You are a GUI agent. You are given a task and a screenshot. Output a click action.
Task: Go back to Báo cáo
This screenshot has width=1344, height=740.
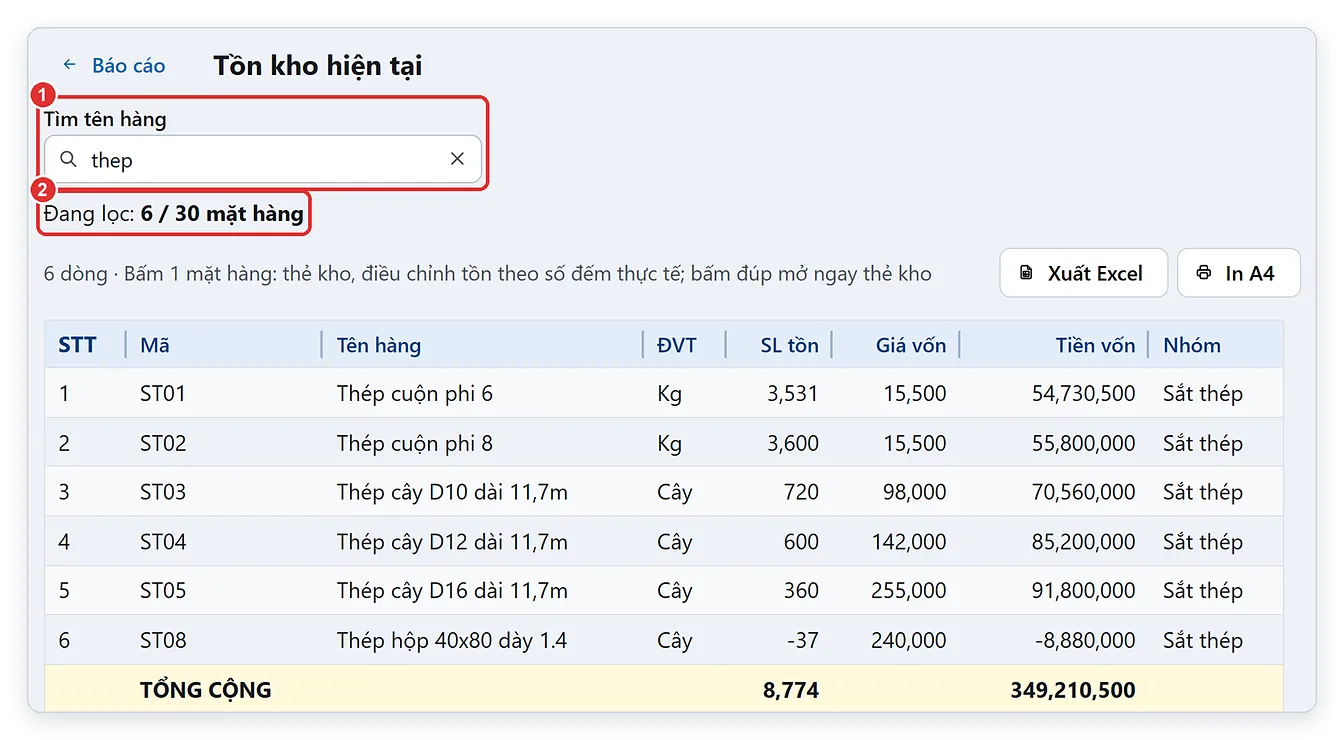[x=128, y=65]
